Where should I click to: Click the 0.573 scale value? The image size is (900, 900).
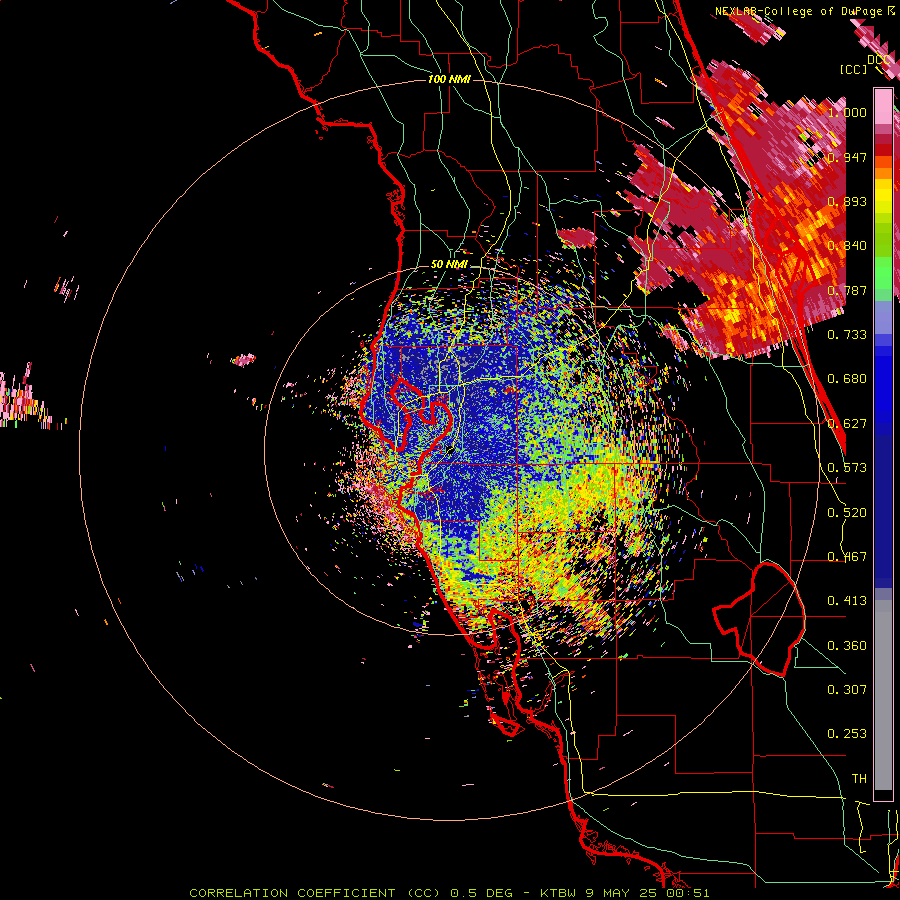pos(847,467)
